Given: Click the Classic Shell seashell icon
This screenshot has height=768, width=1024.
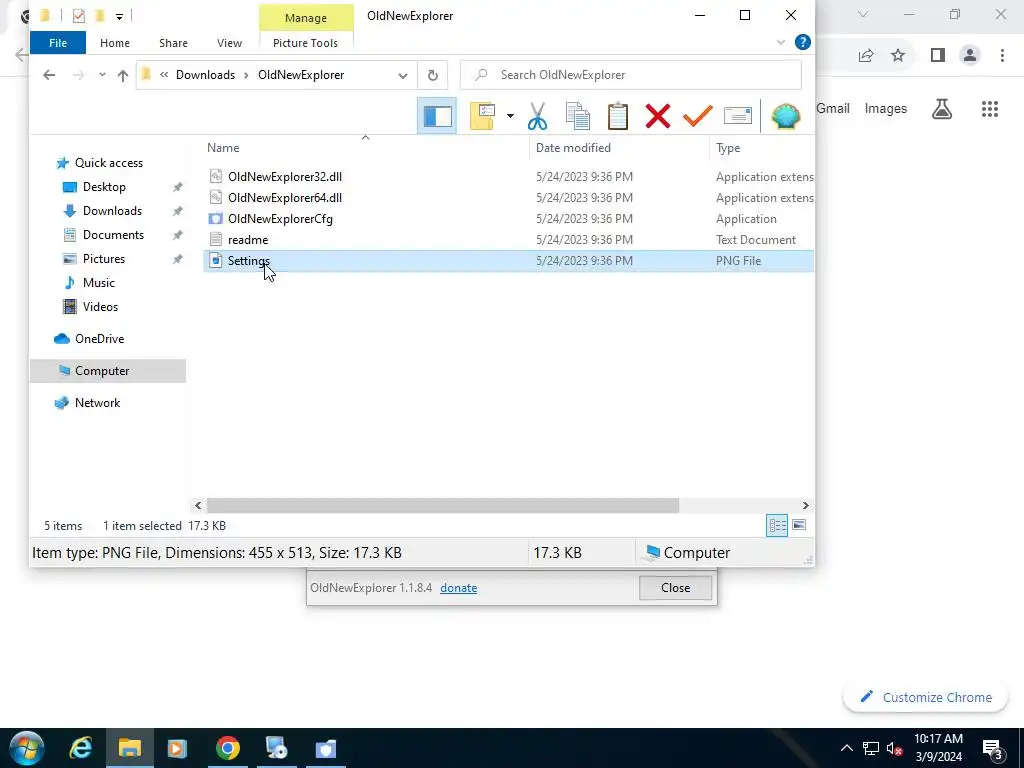Looking at the screenshot, I should click(x=786, y=116).
